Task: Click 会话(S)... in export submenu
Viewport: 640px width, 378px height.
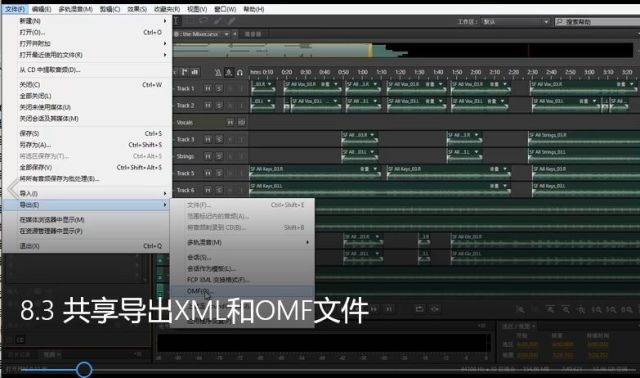Action: click(242, 258)
